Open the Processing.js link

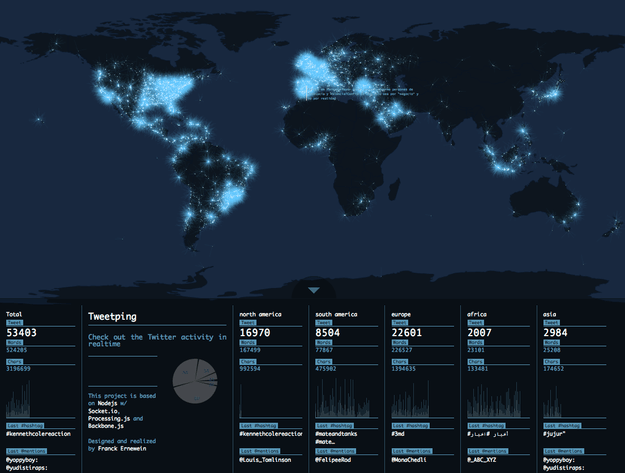click(109, 418)
